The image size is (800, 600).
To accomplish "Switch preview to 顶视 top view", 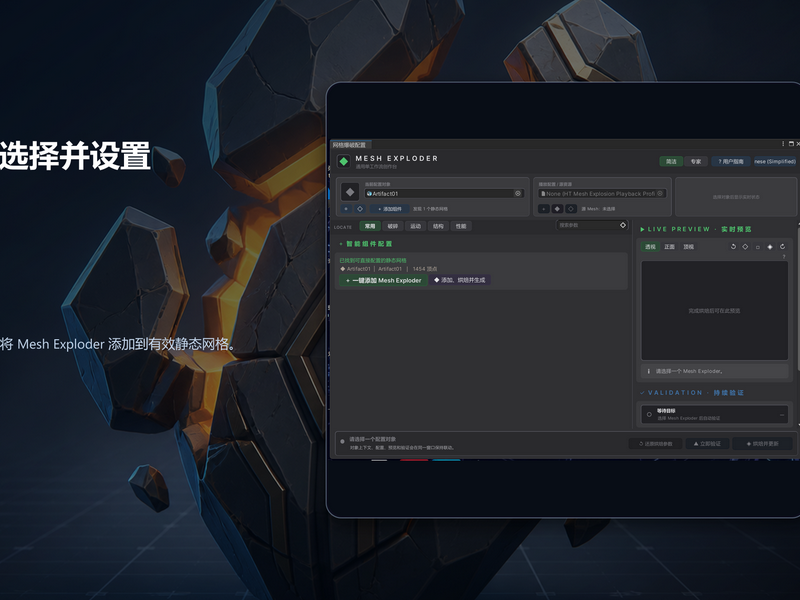I will (x=689, y=246).
